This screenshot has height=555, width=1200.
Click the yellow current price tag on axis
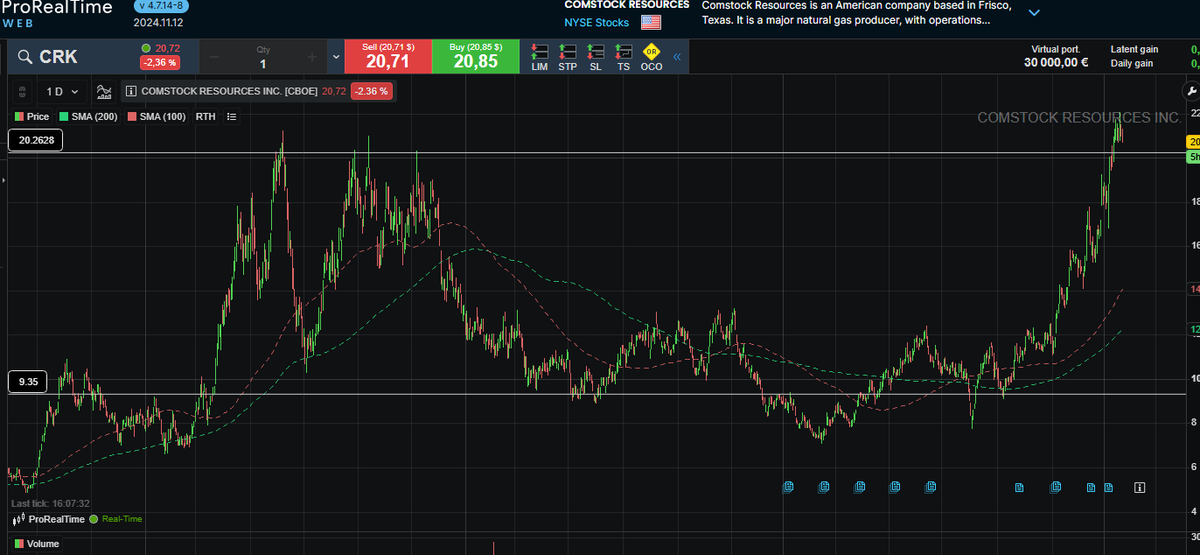pyautogui.click(x=1193, y=142)
